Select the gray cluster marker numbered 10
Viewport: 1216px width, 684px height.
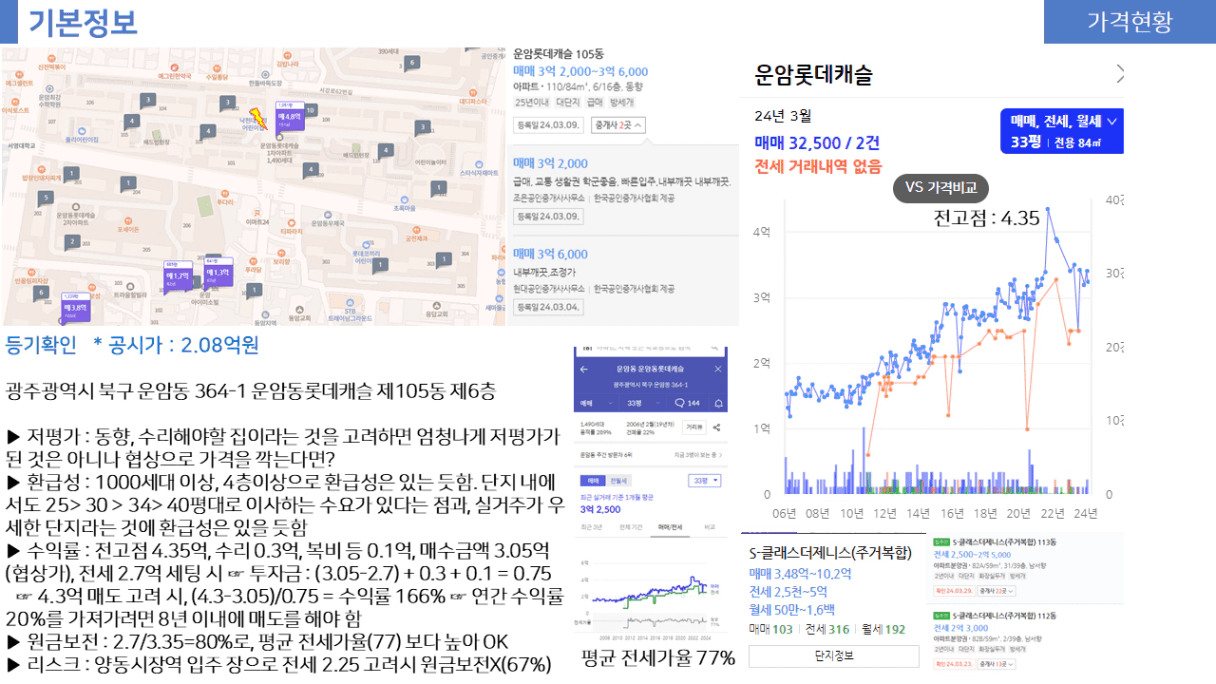point(311,110)
